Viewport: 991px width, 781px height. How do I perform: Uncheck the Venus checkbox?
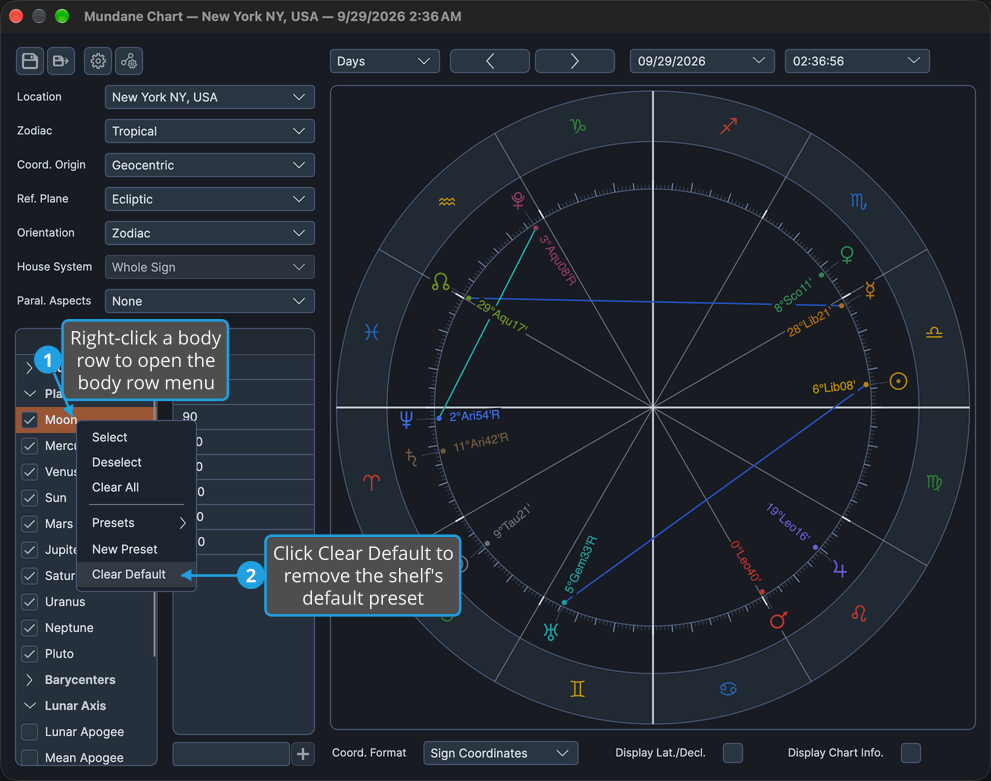tap(30, 472)
